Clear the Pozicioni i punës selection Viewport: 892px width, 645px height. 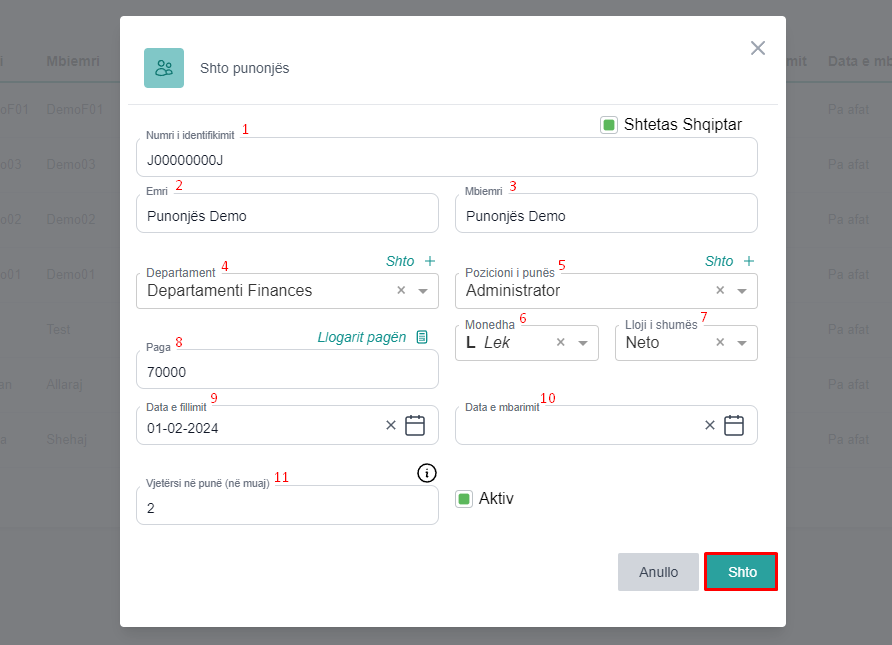click(720, 291)
